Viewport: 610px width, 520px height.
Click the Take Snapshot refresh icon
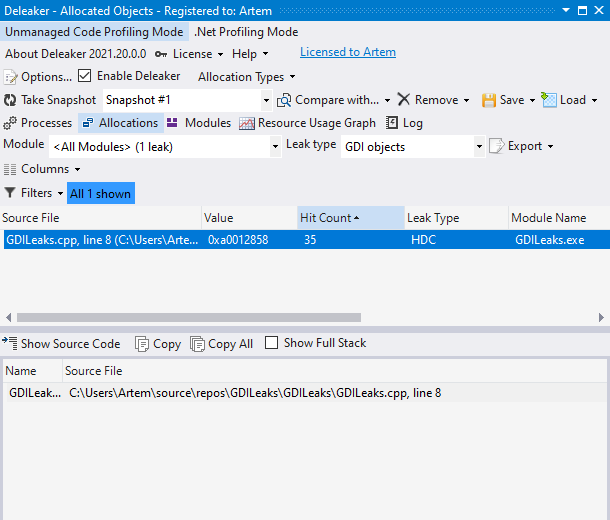(10, 100)
